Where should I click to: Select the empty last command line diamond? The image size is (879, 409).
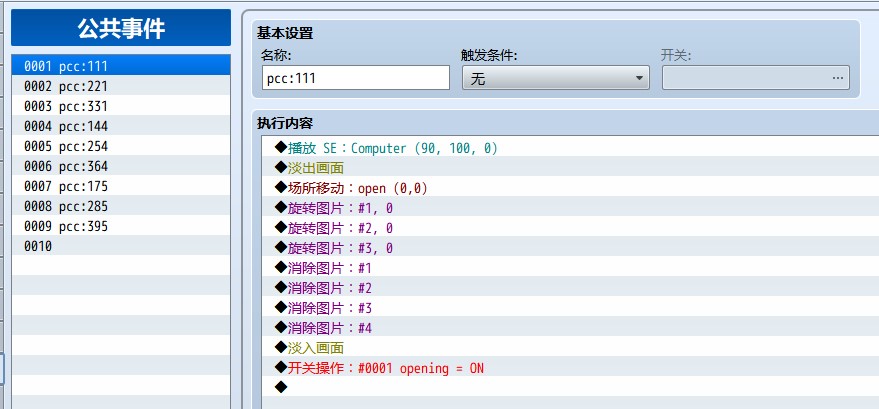(x=570, y=387)
